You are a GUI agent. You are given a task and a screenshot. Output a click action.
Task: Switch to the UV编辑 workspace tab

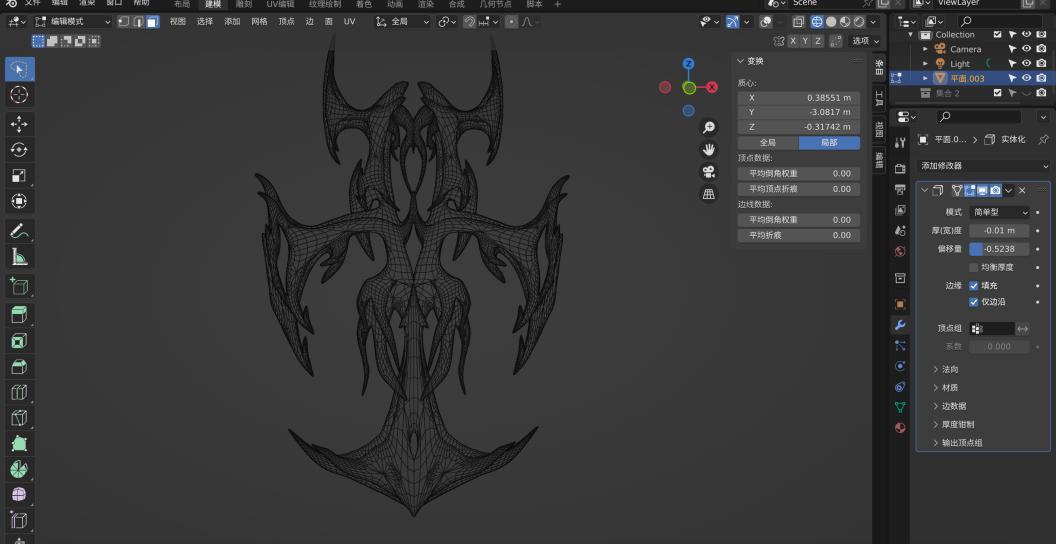(280, 4)
